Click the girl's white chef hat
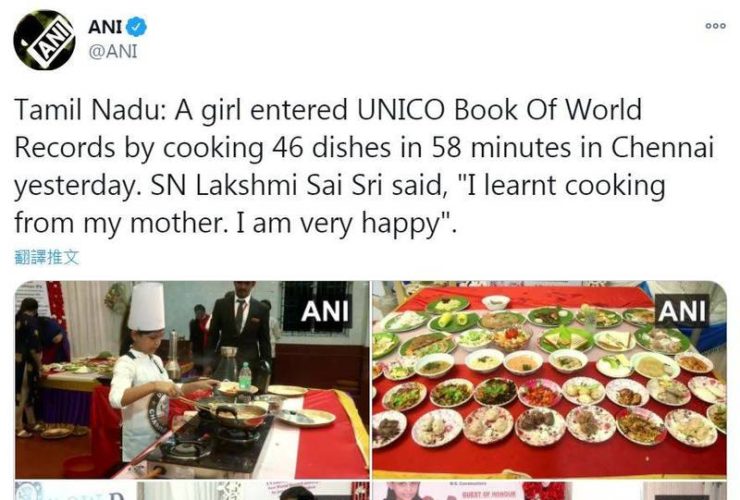This screenshot has height=500, width=740. (x=146, y=306)
